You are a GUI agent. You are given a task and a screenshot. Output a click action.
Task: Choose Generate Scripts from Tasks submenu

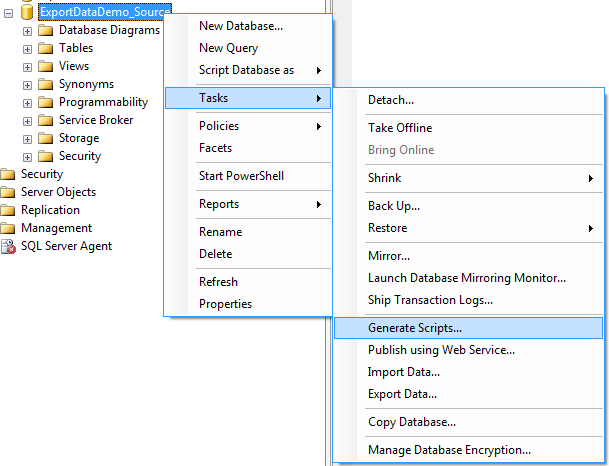[x=415, y=328]
